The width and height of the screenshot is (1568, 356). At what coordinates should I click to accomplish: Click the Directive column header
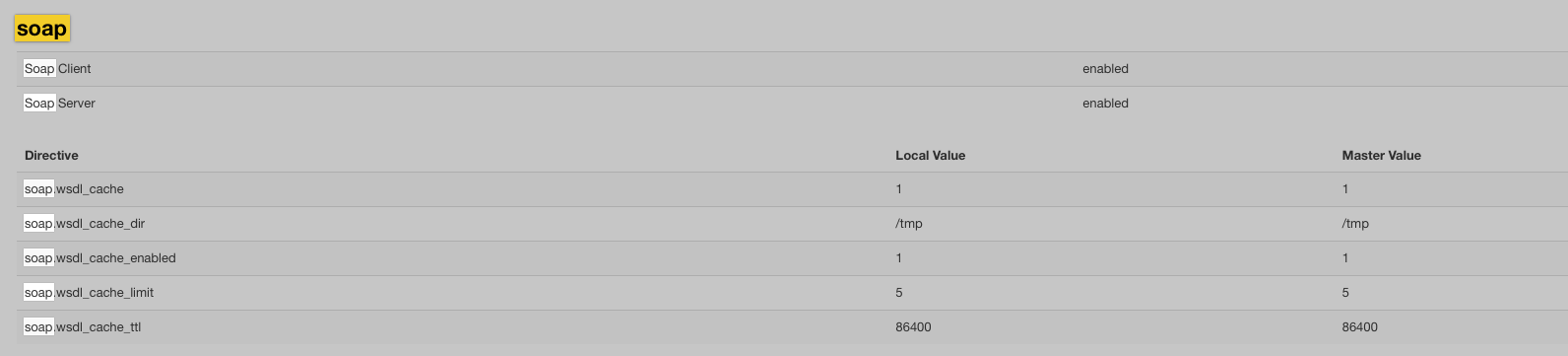(51, 156)
